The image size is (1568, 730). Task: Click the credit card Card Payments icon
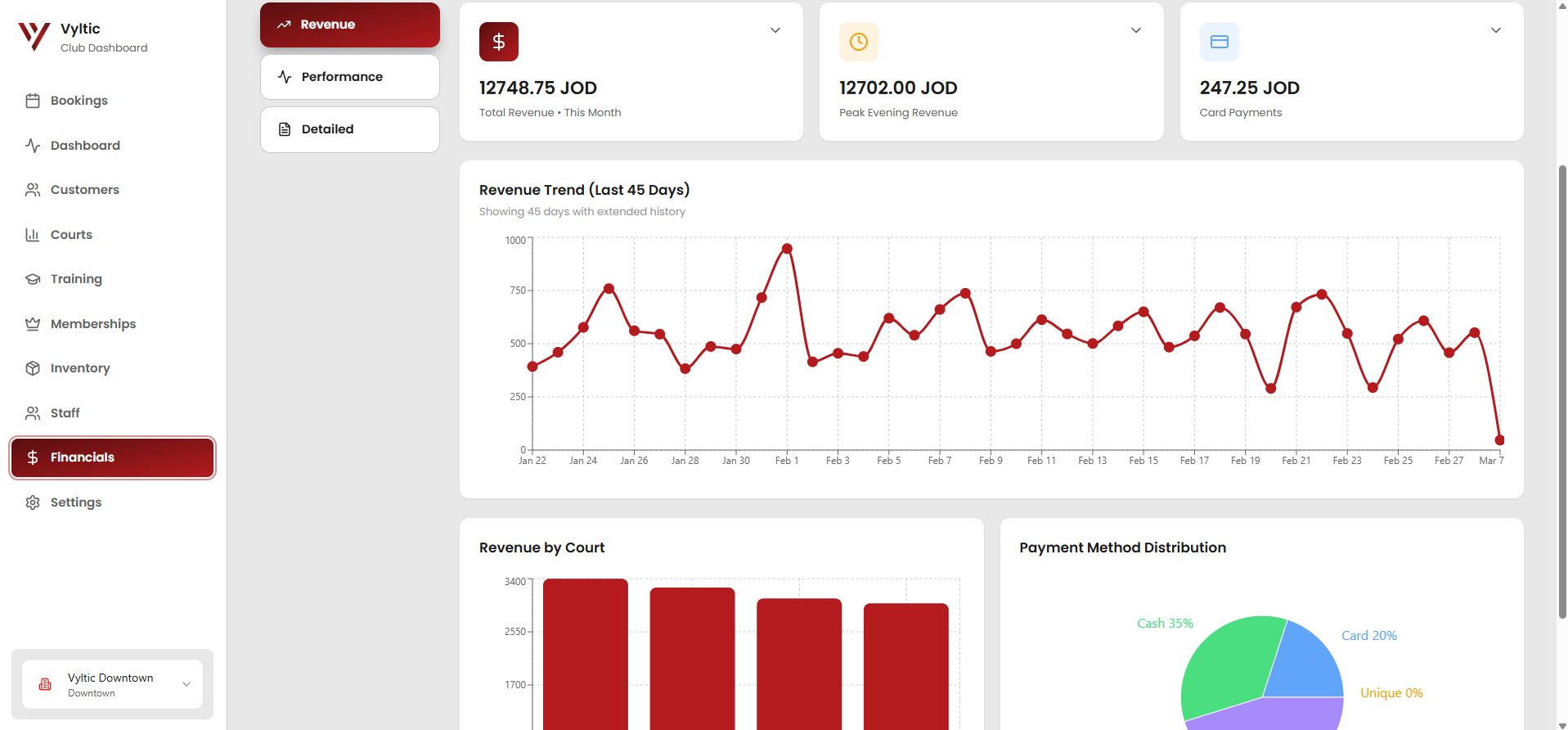[1219, 42]
